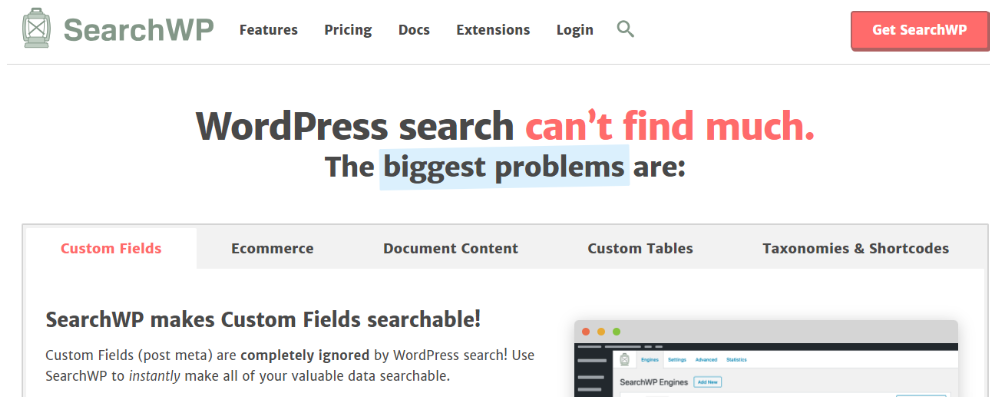Click the Add New button in preview

coord(708,382)
